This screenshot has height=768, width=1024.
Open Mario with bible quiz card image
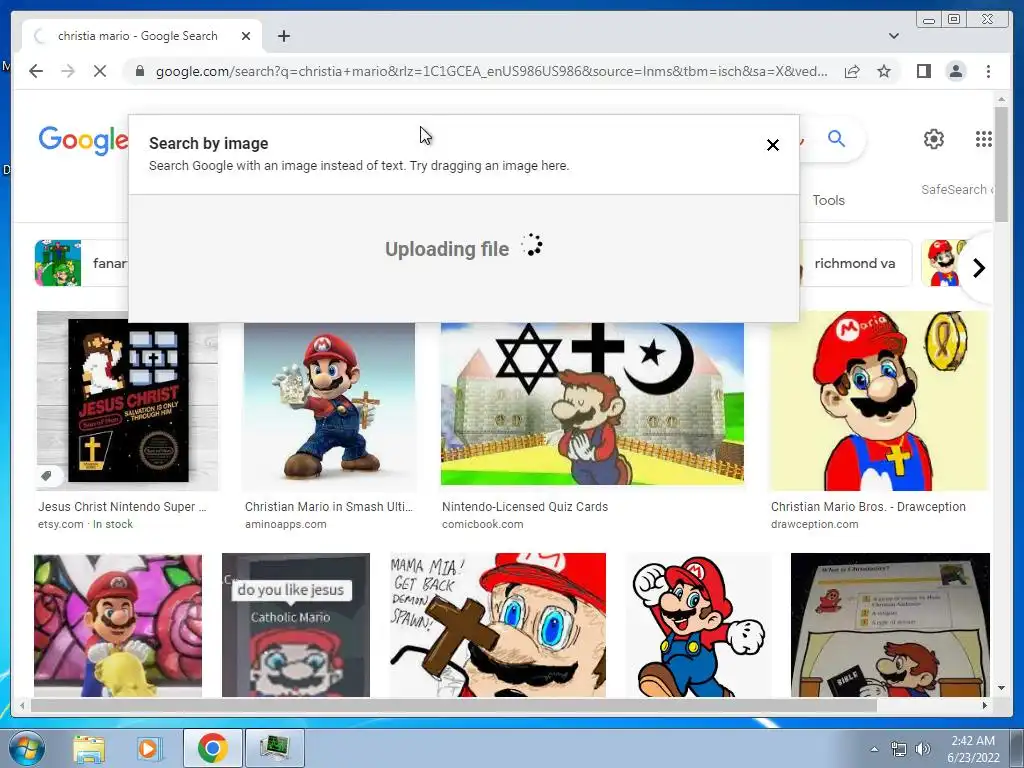890,625
